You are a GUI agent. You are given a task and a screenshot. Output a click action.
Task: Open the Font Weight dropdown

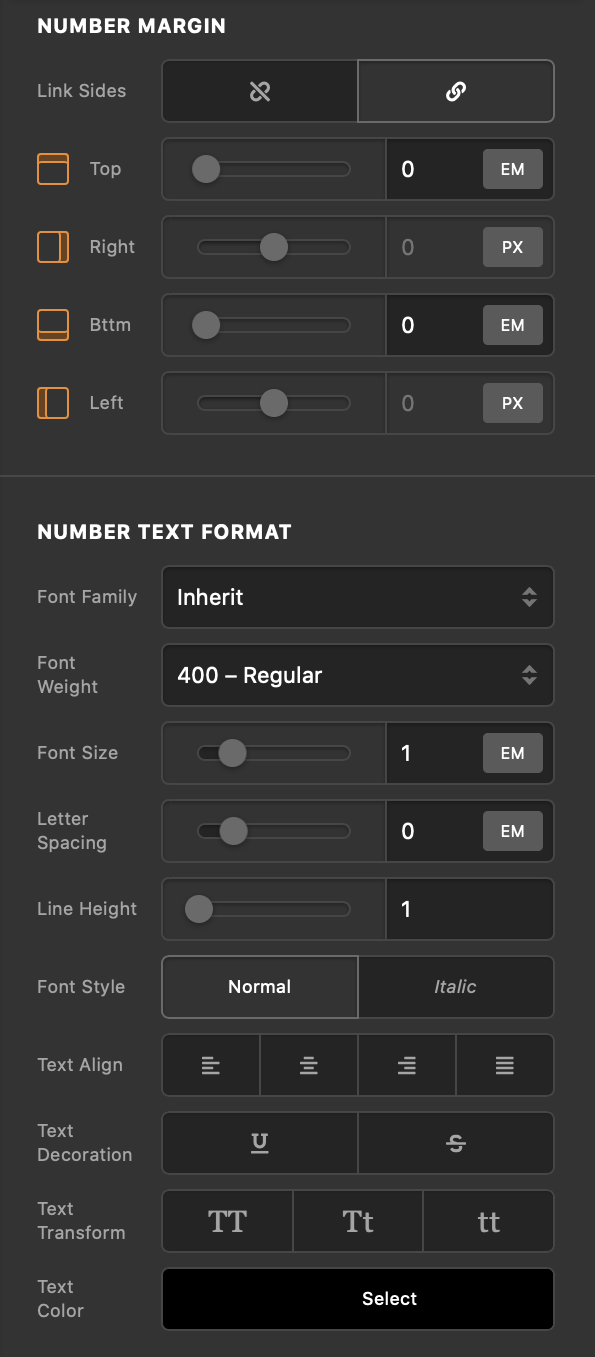pyautogui.click(x=357, y=675)
